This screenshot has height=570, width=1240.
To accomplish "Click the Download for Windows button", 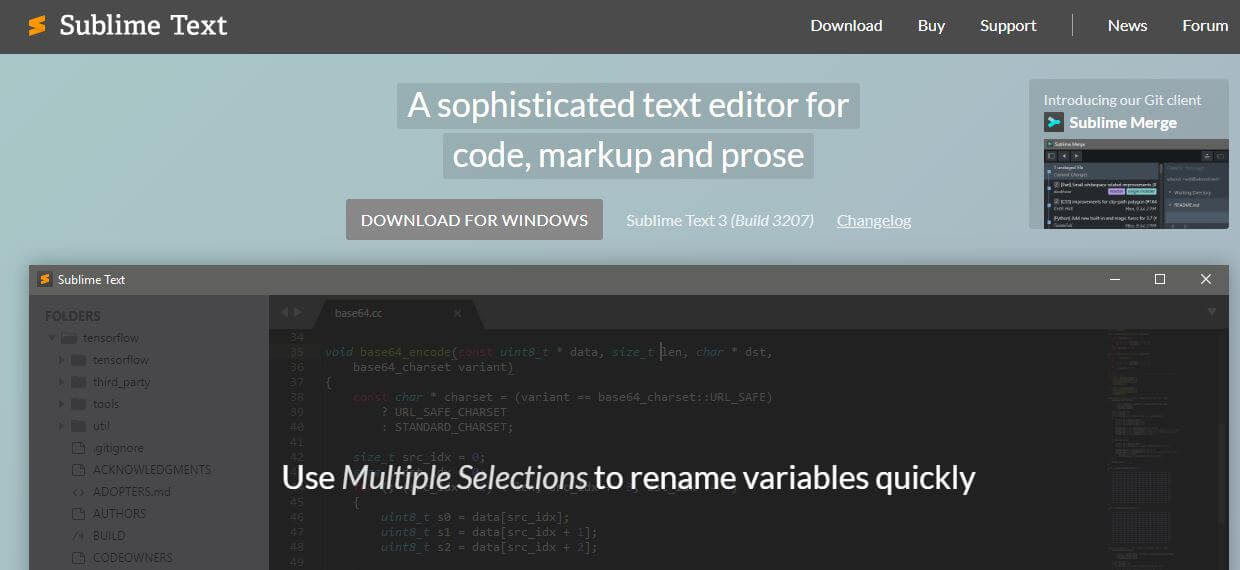I will click(x=474, y=220).
